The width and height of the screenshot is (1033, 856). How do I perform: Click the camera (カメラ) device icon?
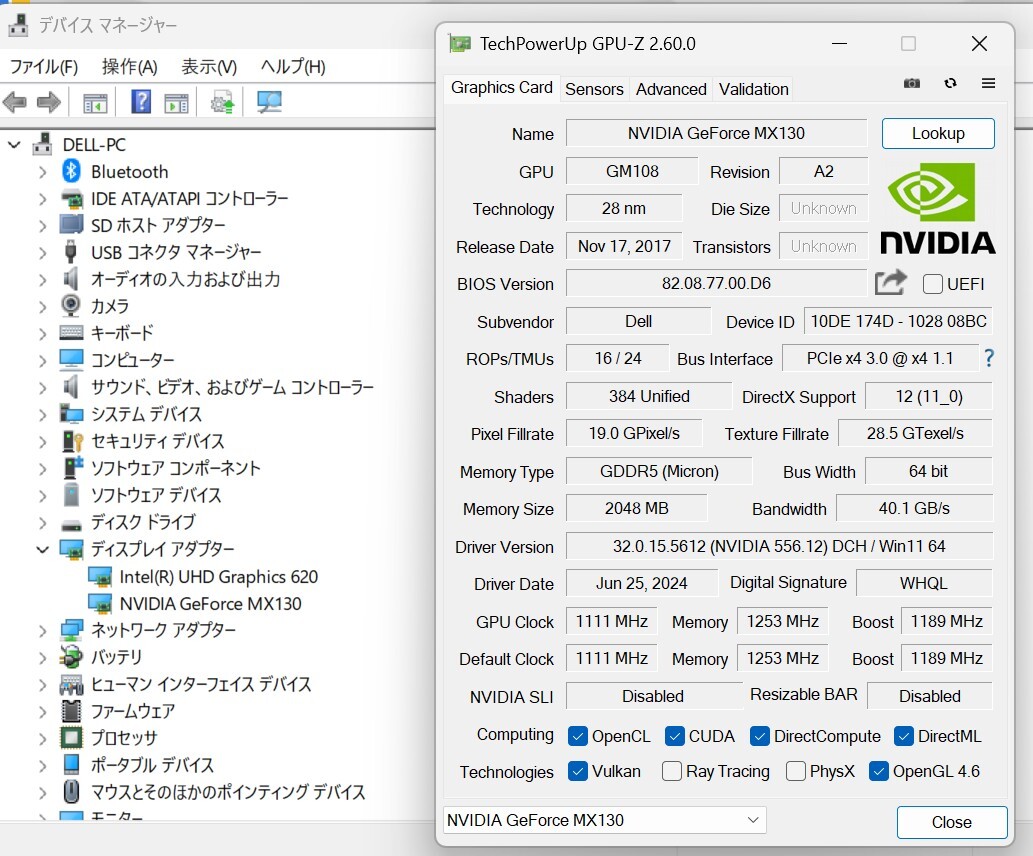(71, 306)
